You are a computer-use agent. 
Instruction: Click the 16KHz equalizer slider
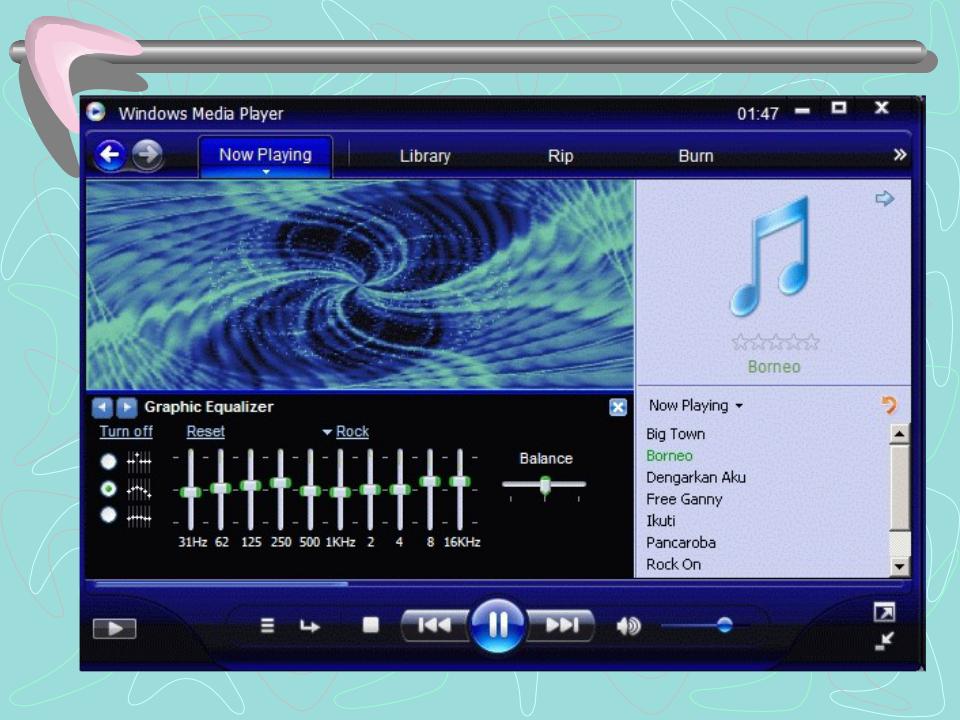460,481
